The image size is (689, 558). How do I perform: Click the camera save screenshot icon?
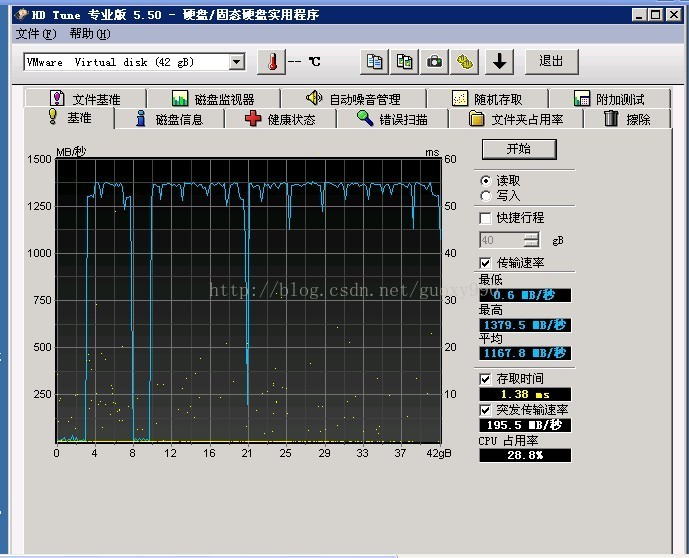click(434, 62)
